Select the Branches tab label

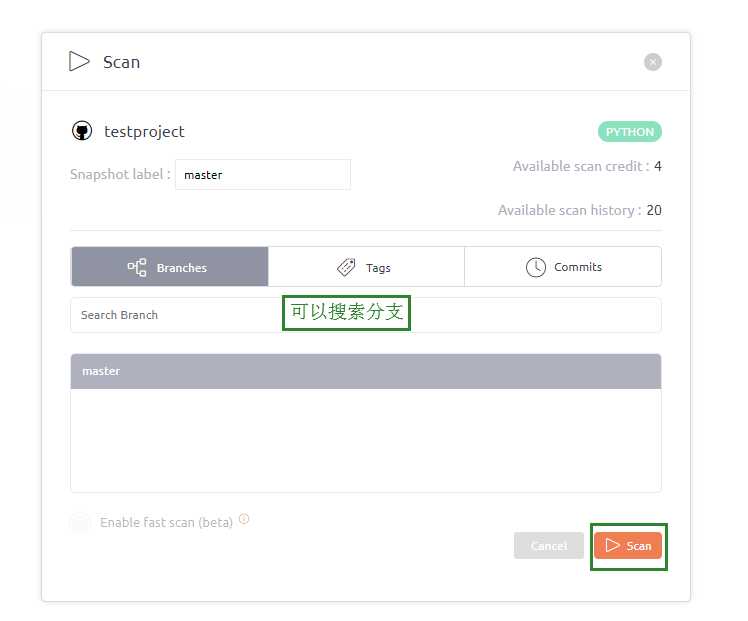click(x=182, y=268)
